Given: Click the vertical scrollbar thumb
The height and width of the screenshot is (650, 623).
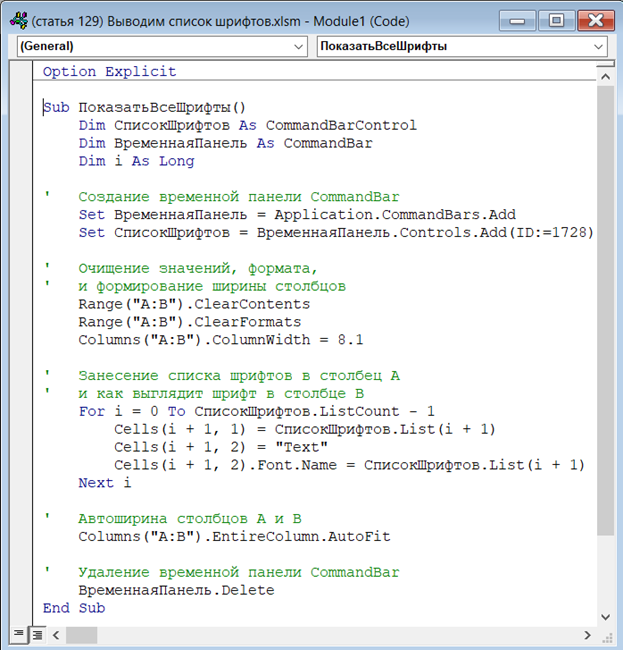Looking at the screenshot, I should pos(605,310).
